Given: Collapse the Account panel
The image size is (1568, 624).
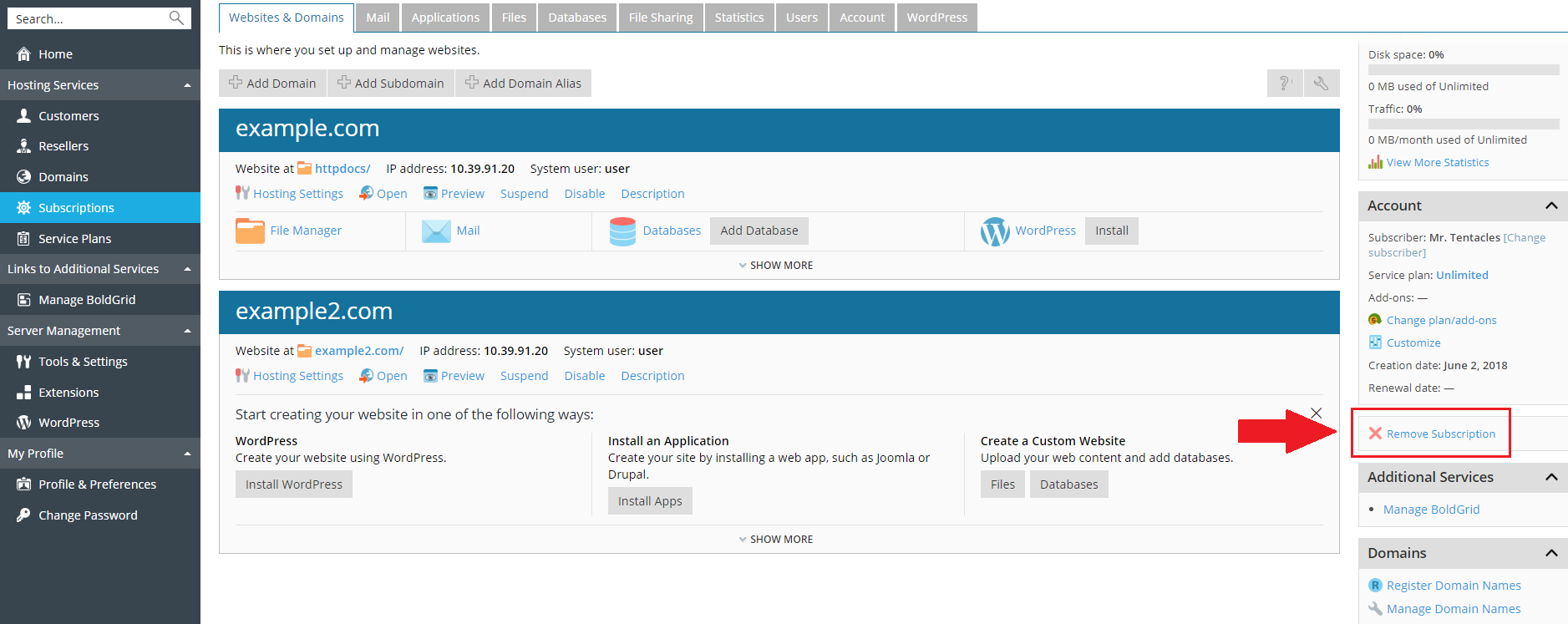Looking at the screenshot, I should point(1551,205).
